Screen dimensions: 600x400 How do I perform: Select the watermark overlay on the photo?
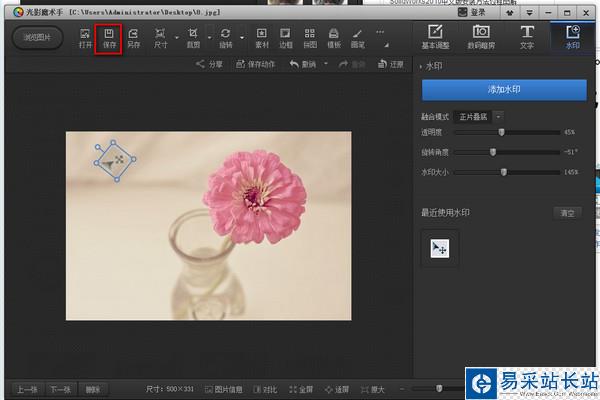[115, 161]
